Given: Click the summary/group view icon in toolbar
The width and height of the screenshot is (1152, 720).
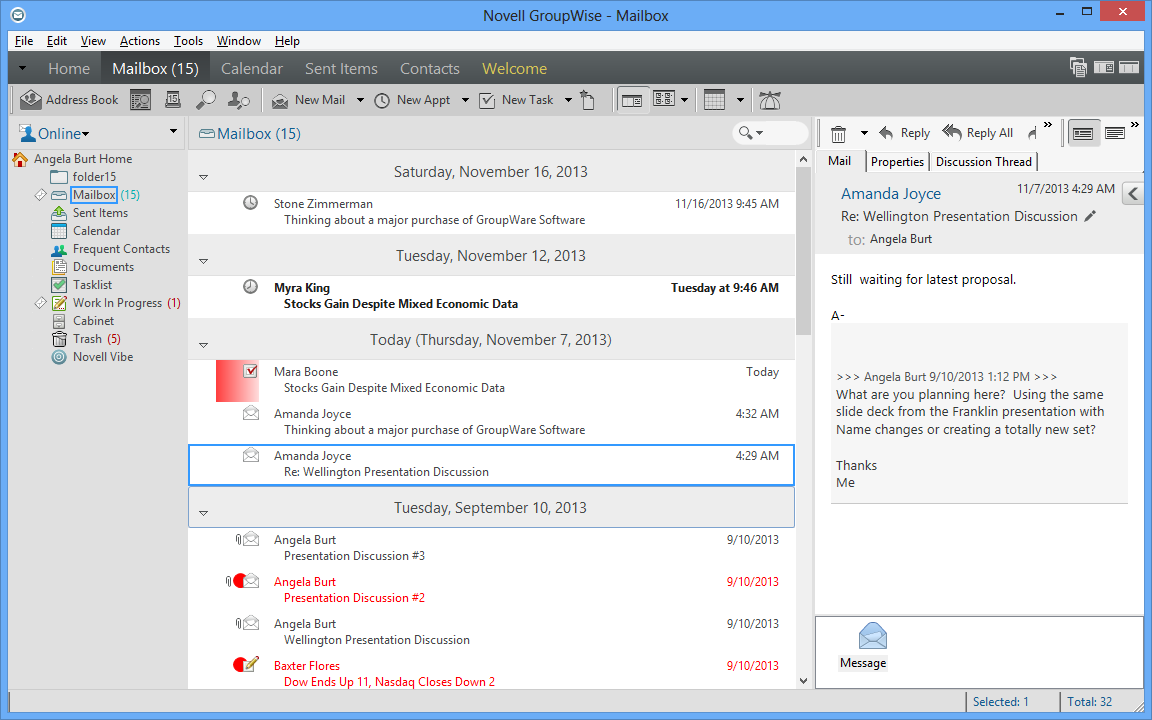Looking at the screenshot, I should click(664, 99).
